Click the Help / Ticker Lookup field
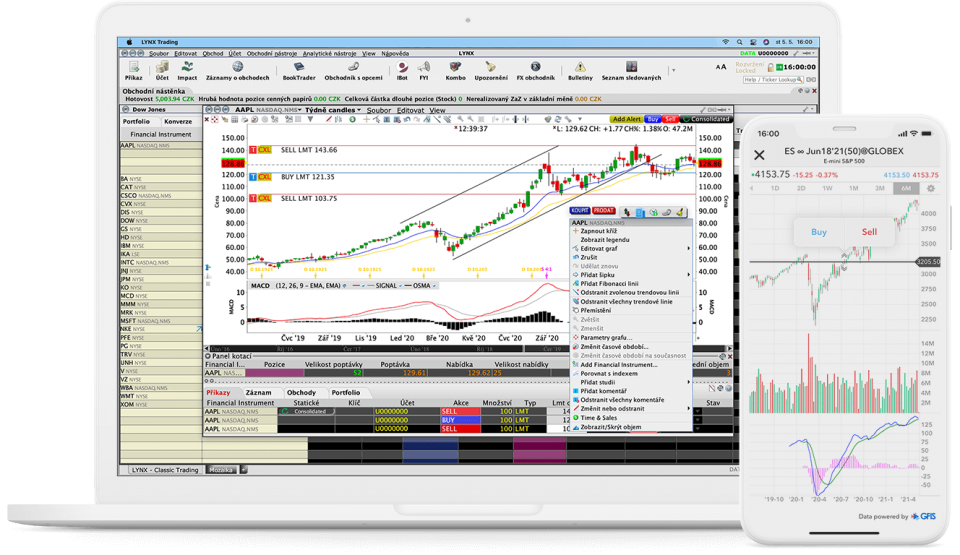 [x=773, y=80]
